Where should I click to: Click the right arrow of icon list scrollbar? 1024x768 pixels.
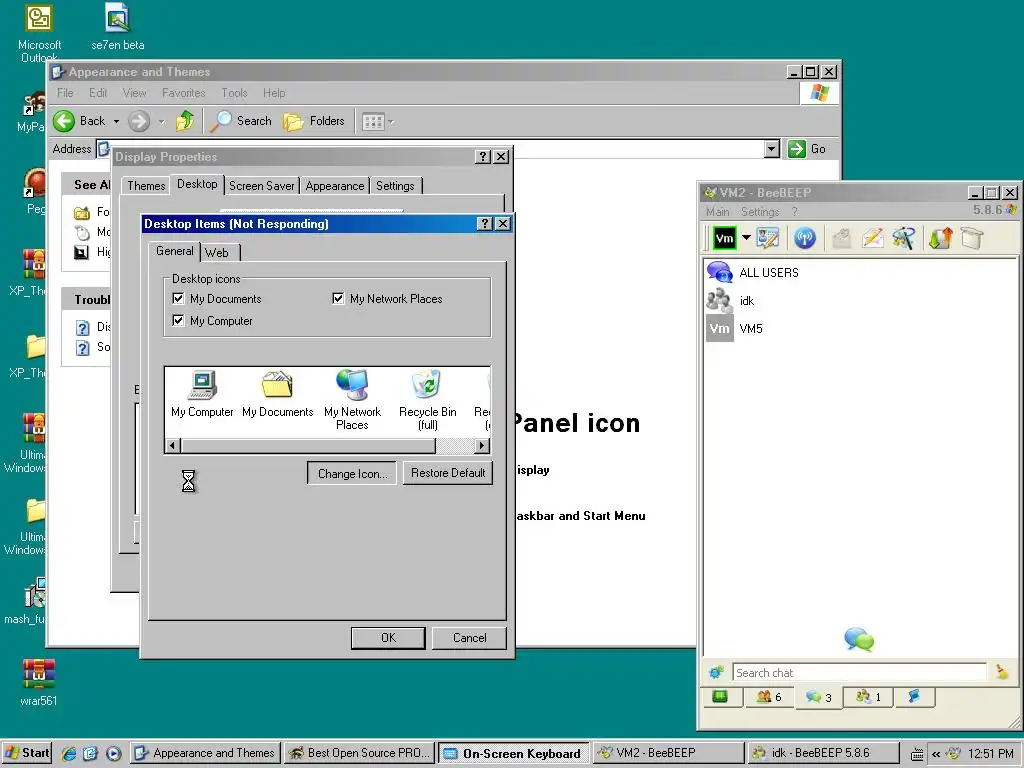[482, 445]
